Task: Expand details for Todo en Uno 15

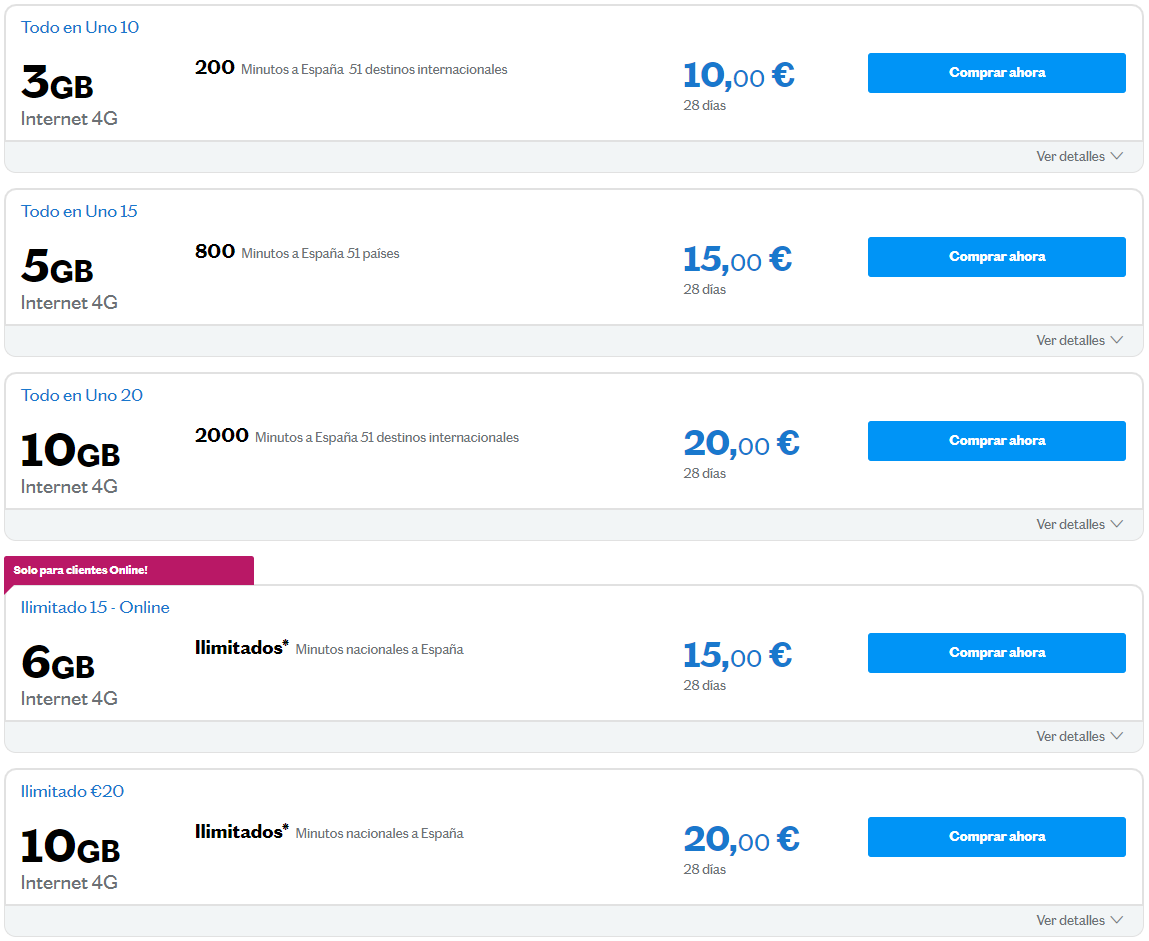Action: pyautogui.click(x=1079, y=341)
